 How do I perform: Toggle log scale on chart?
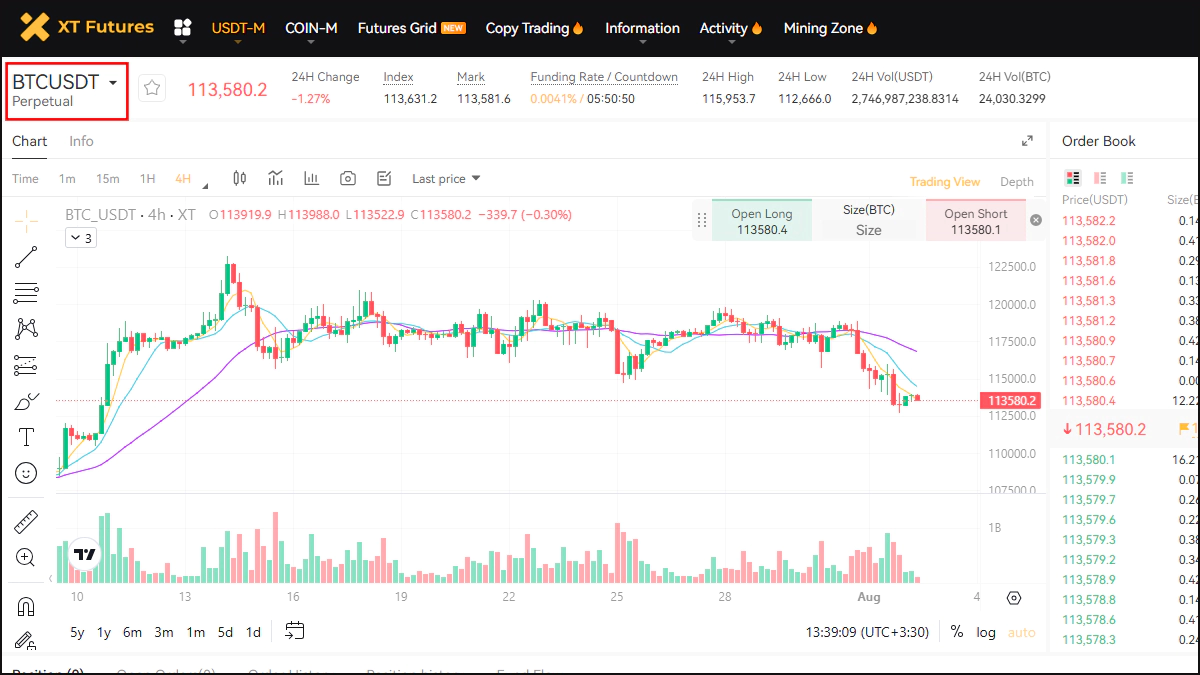point(986,632)
